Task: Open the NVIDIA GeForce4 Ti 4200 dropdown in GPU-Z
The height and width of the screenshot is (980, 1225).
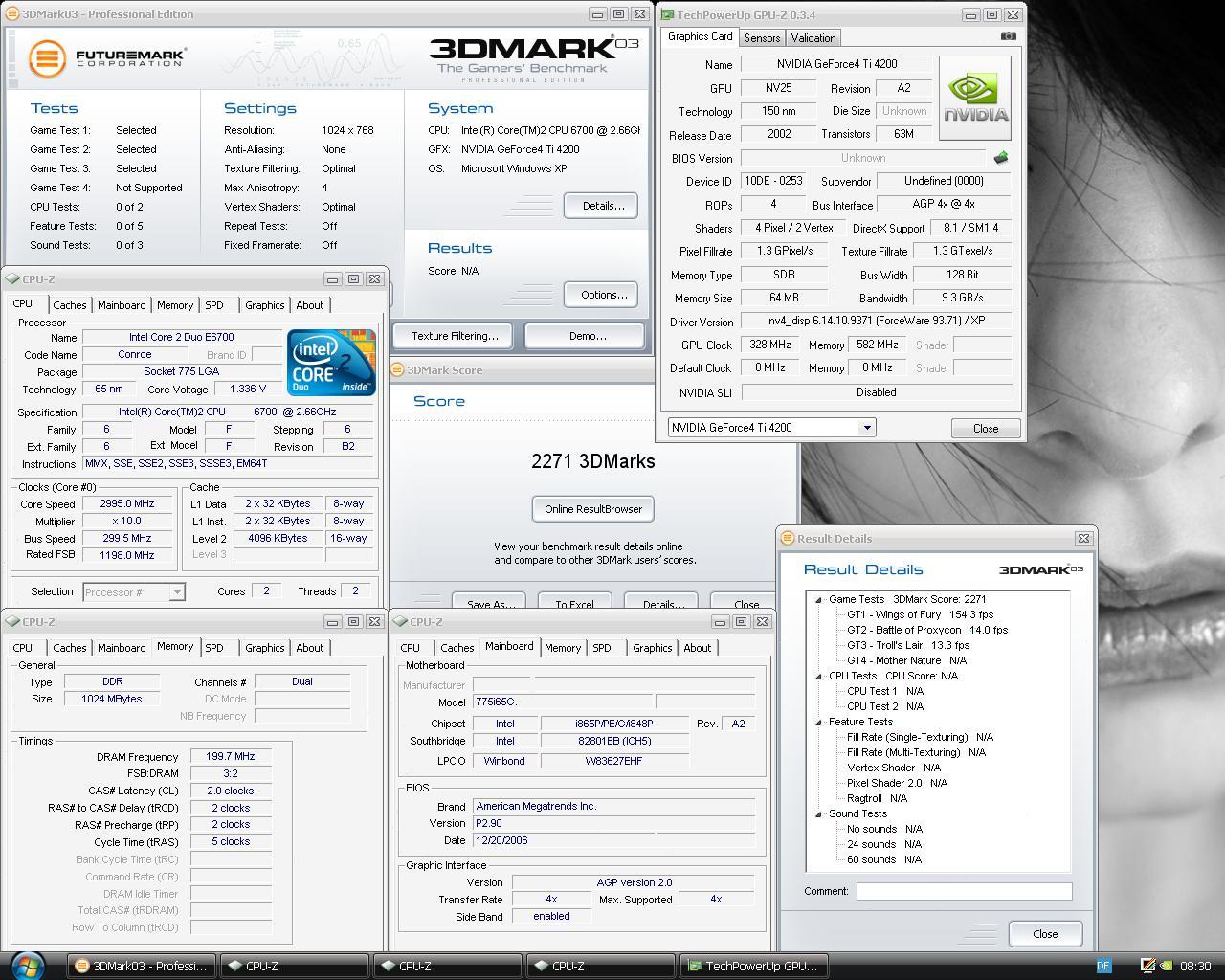Action: click(867, 428)
